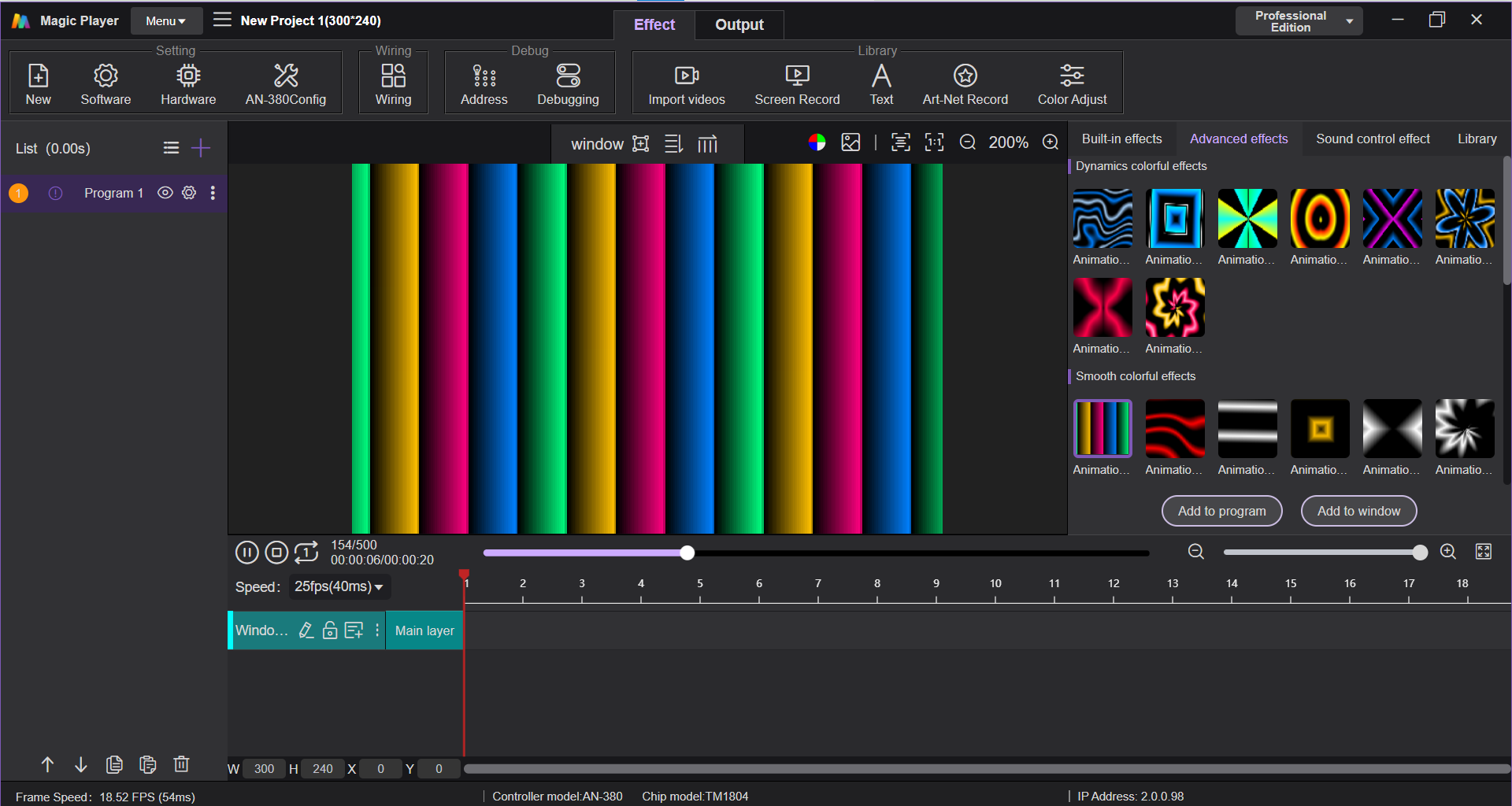Click Add to window button
This screenshot has height=806, width=1512.
point(1358,511)
